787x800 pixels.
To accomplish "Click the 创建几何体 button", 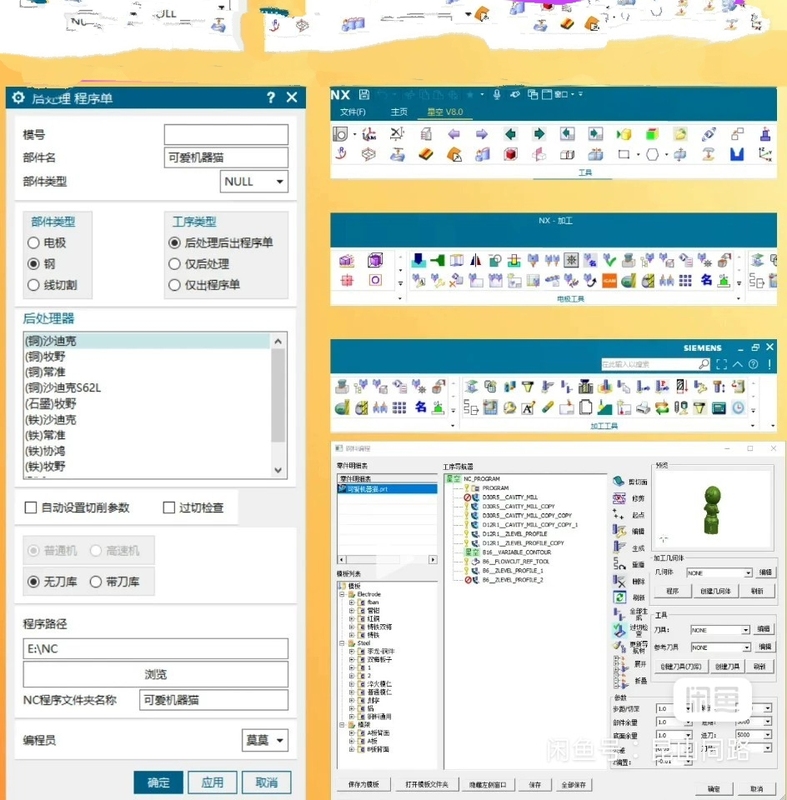I will click(715, 591).
